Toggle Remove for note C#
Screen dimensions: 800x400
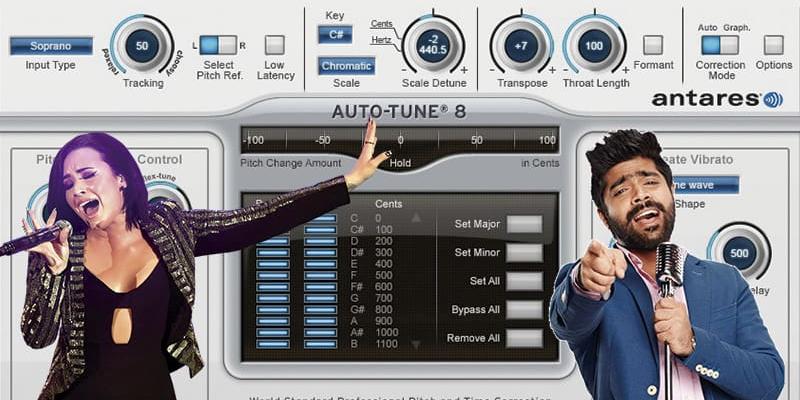click(x=320, y=230)
